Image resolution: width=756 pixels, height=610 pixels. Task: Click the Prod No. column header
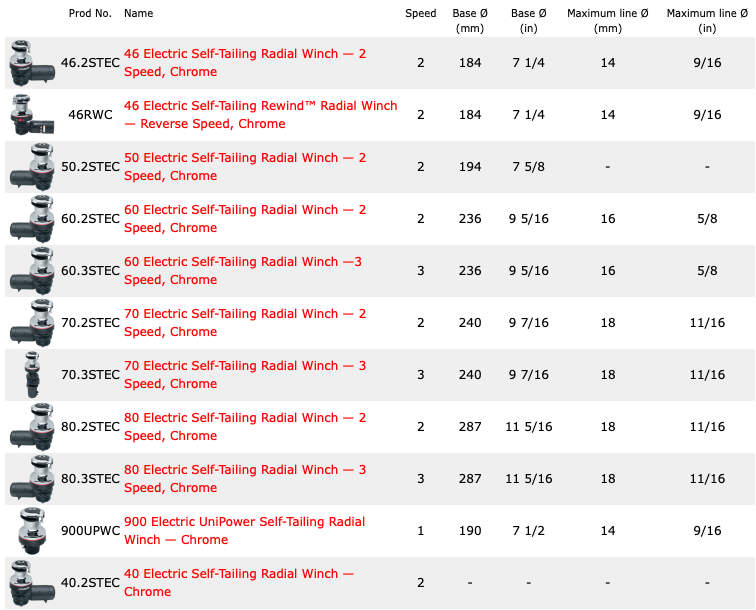tap(90, 14)
